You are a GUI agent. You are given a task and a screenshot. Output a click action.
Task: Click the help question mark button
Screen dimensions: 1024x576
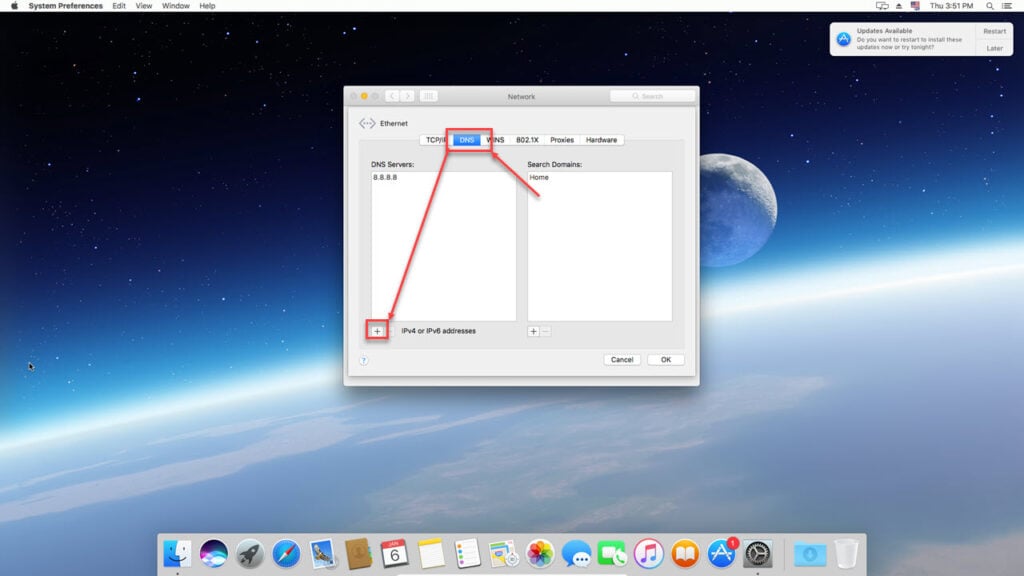point(364,360)
